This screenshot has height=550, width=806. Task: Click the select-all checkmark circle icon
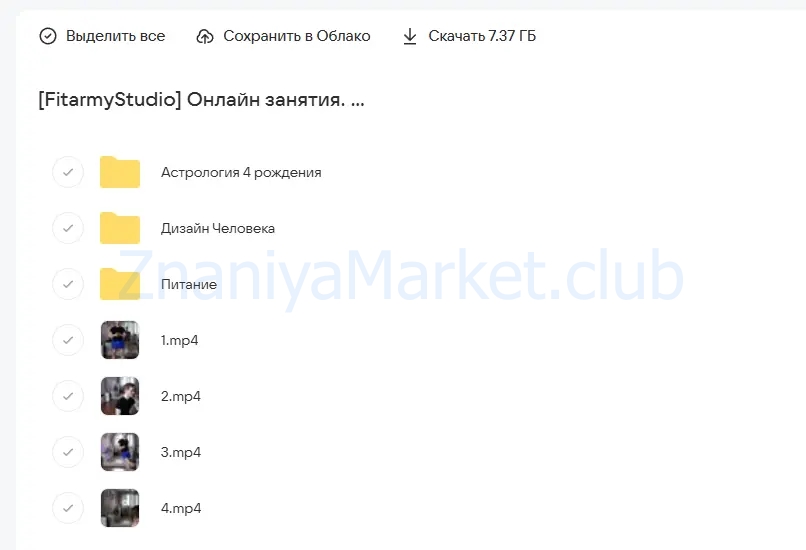(x=48, y=36)
